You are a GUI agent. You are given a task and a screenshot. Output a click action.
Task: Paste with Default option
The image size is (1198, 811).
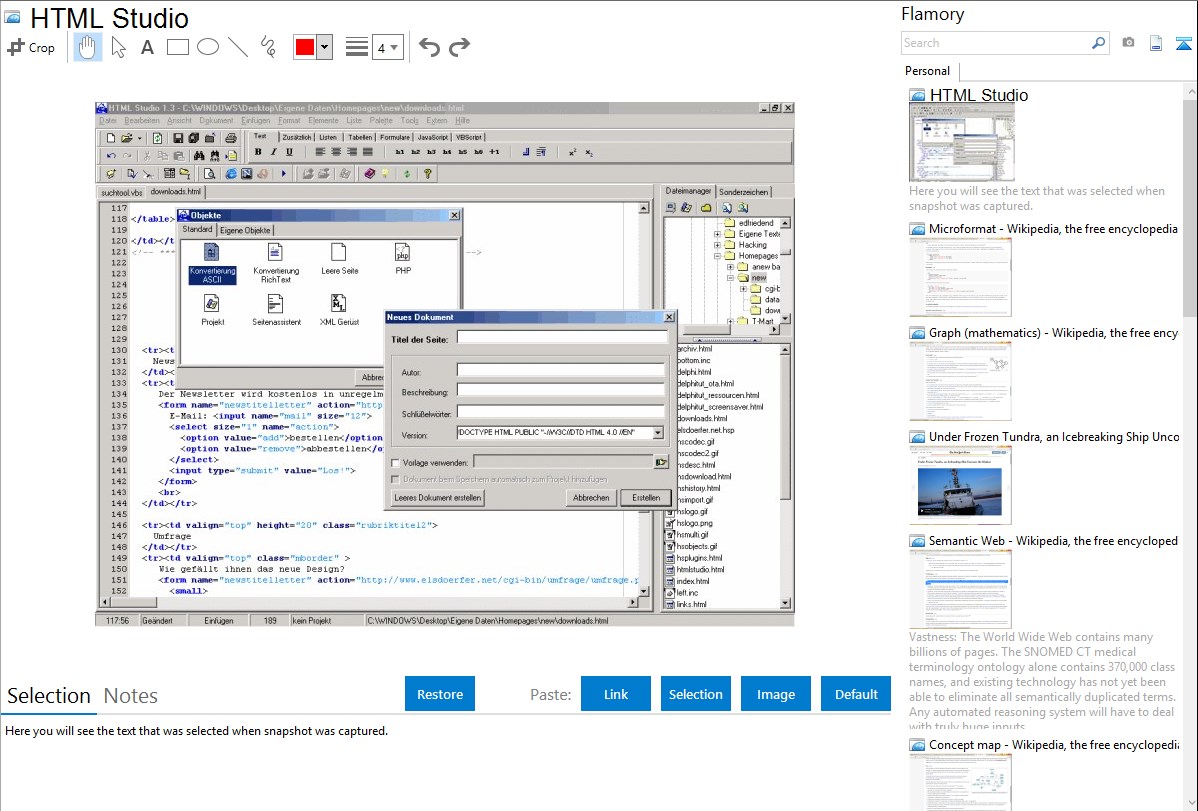pos(856,694)
